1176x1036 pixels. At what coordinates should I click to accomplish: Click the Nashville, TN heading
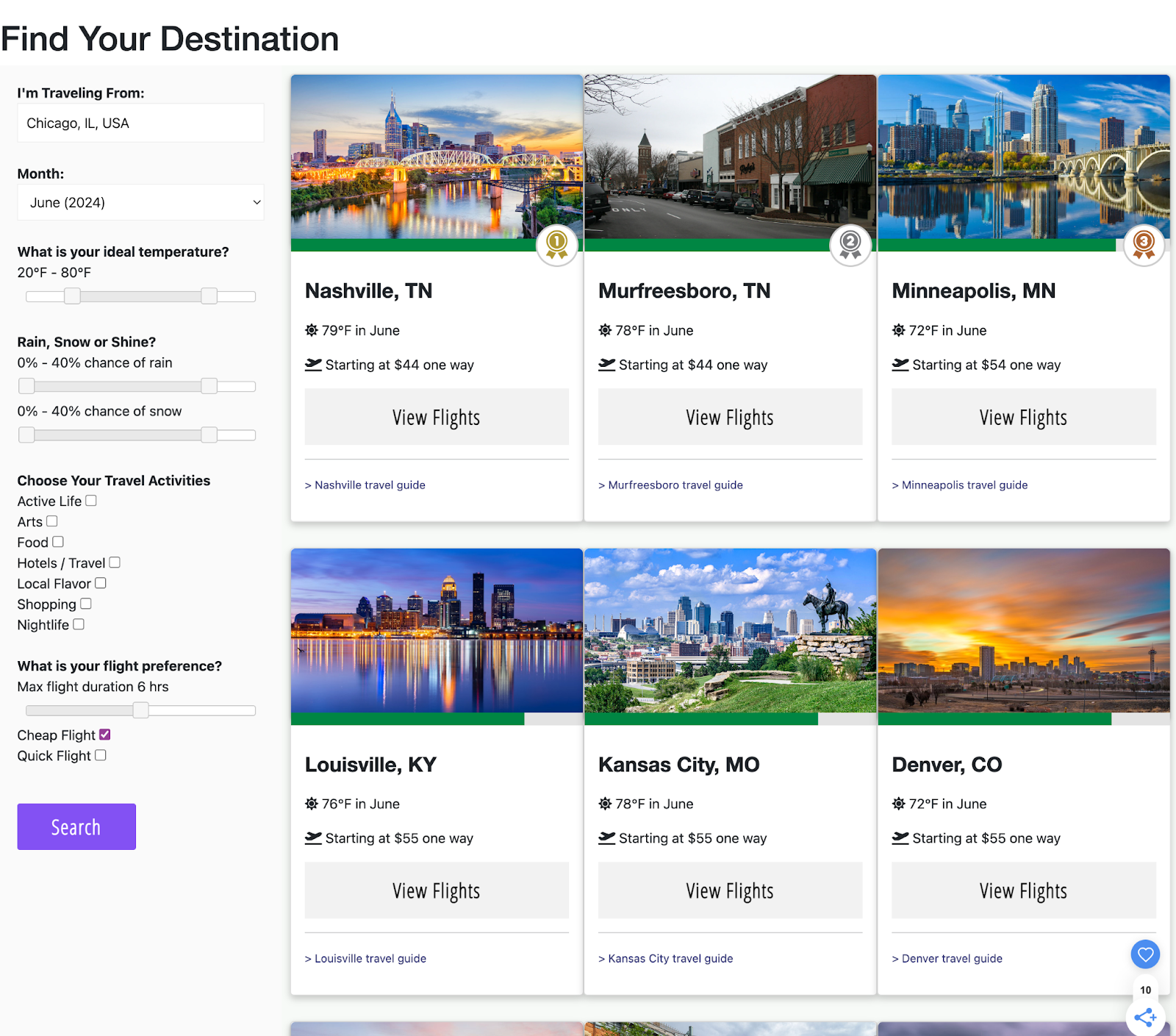[x=368, y=291]
